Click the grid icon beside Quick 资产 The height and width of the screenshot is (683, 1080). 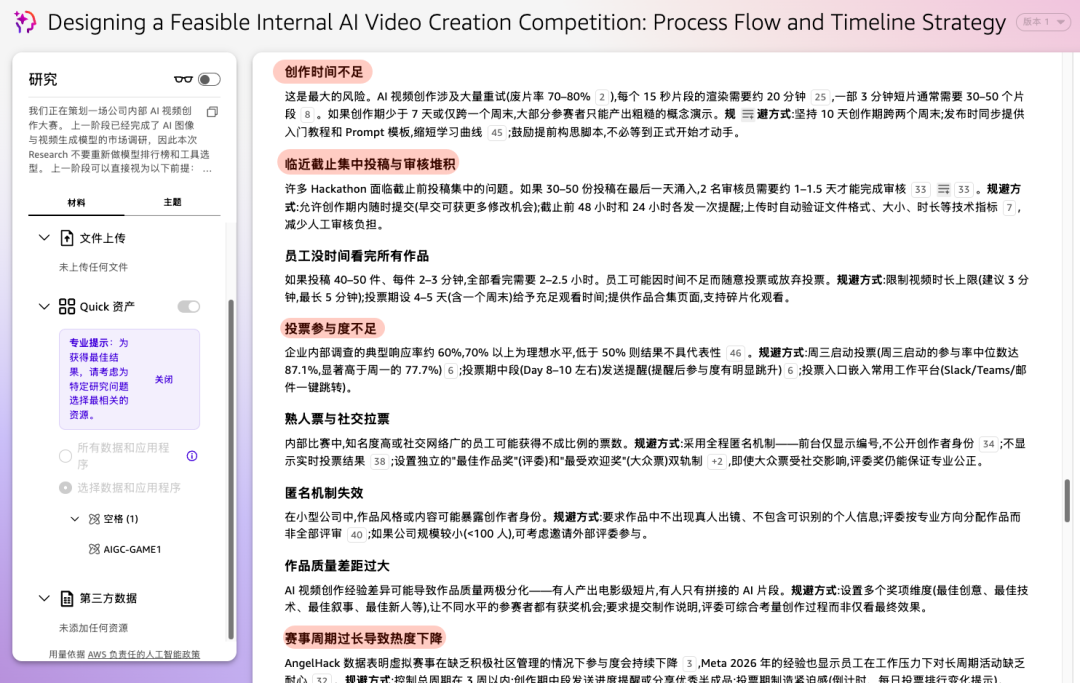(67, 306)
